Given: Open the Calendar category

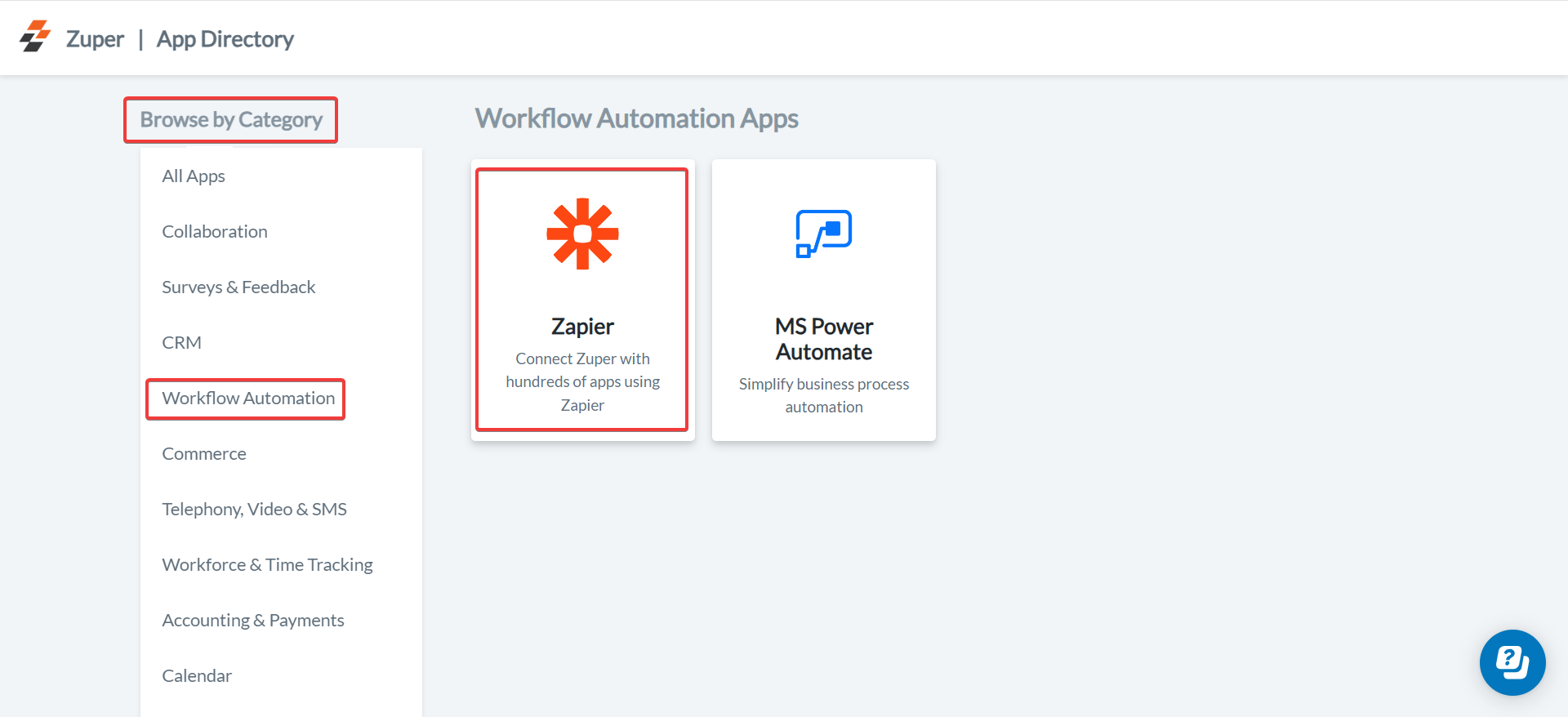Looking at the screenshot, I should tap(197, 676).
